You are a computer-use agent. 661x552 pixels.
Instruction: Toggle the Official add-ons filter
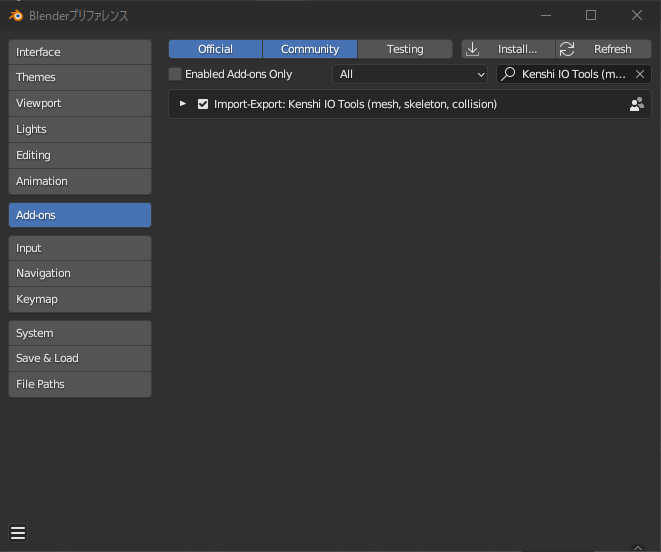click(215, 49)
